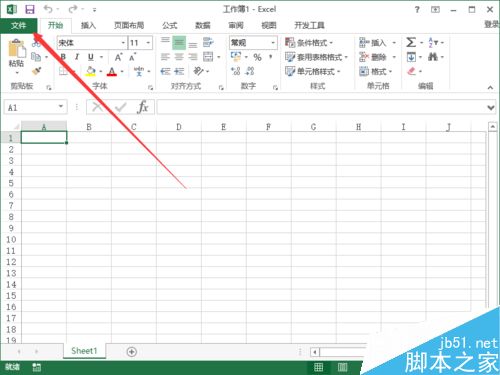Click the phonetic guide wen icon
The width and height of the screenshot is (500, 375).
click(139, 71)
